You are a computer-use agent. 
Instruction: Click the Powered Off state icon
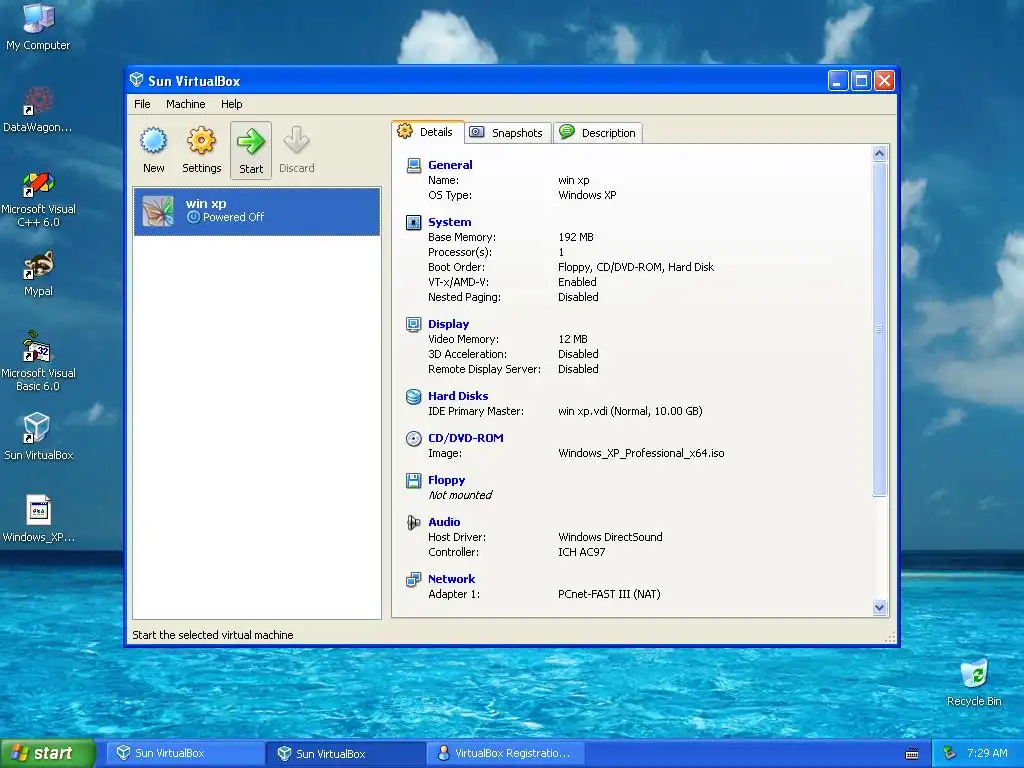[x=193, y=217]
